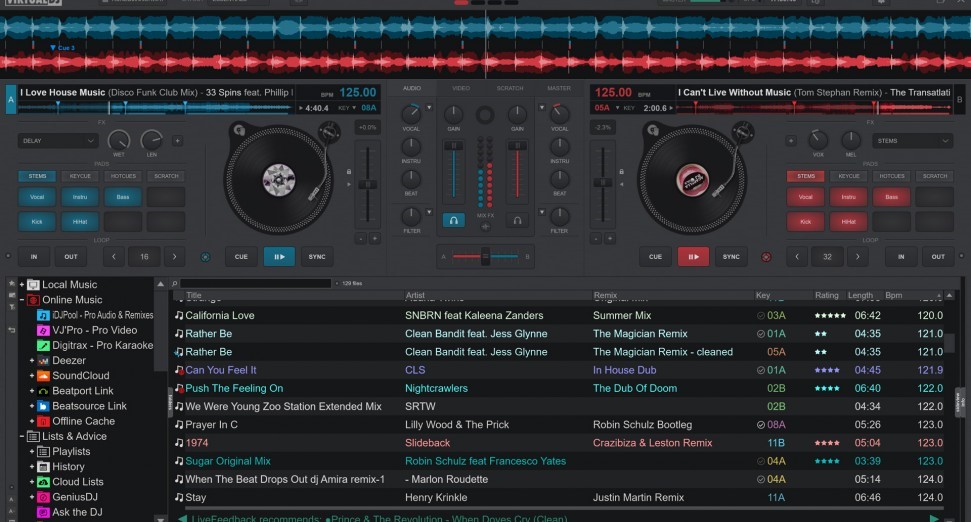Switch to the VIDEO mixer tab
This screenshot has height=522, width=971.
[x=460, y=89]
